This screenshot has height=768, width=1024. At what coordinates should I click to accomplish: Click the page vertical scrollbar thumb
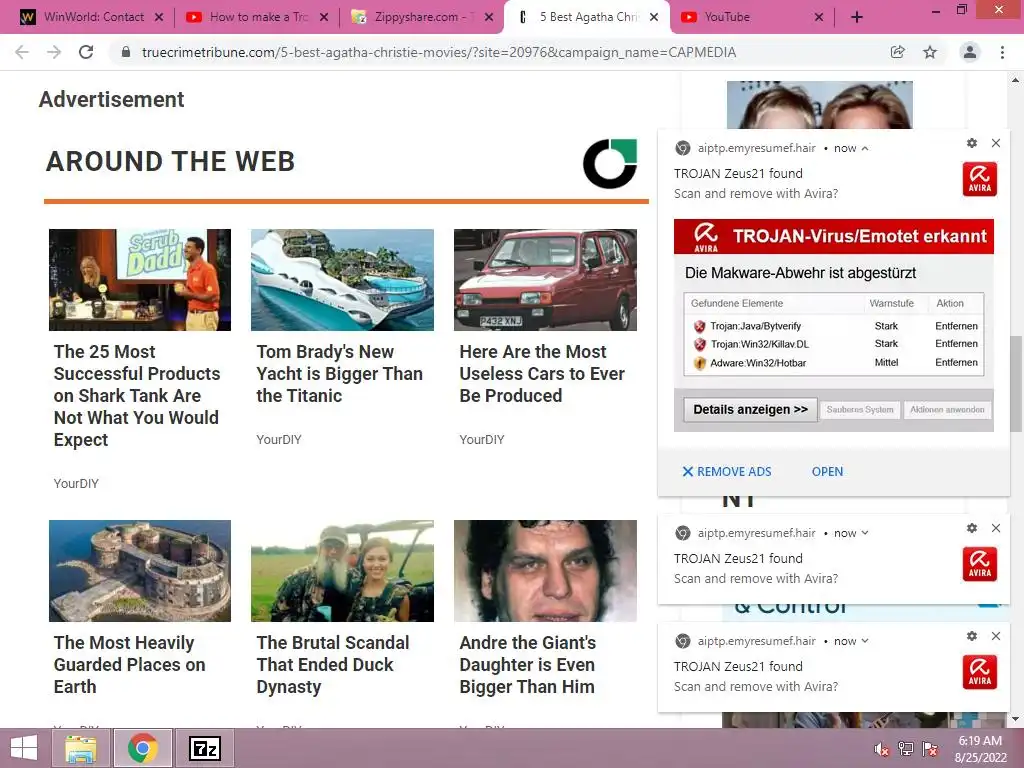coord(1016,383)
